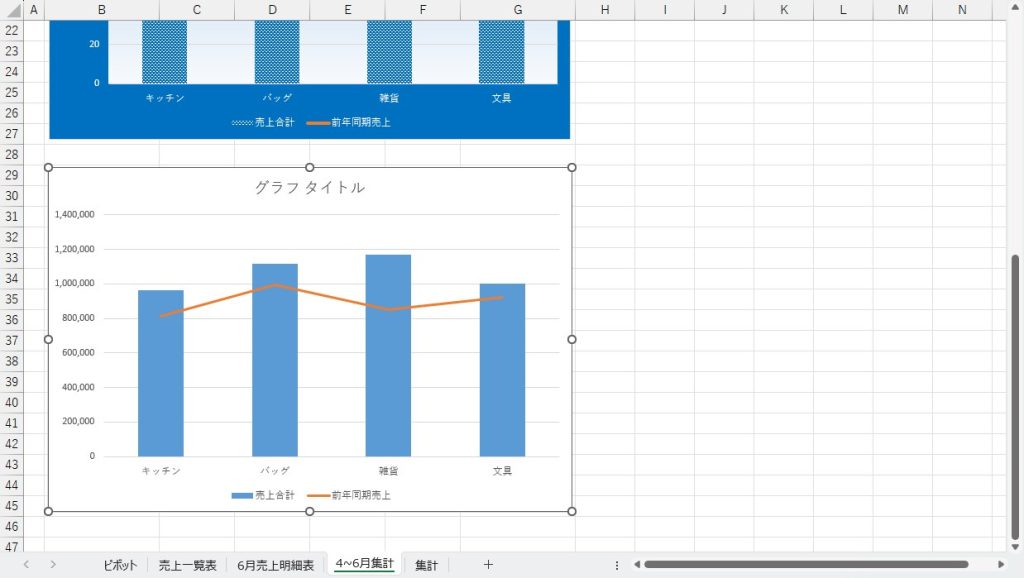The height and width of the screenshot is (578, 1024).
Task: Click the horizontal scrollbar left arrow
Action: (x=636, y=565)
